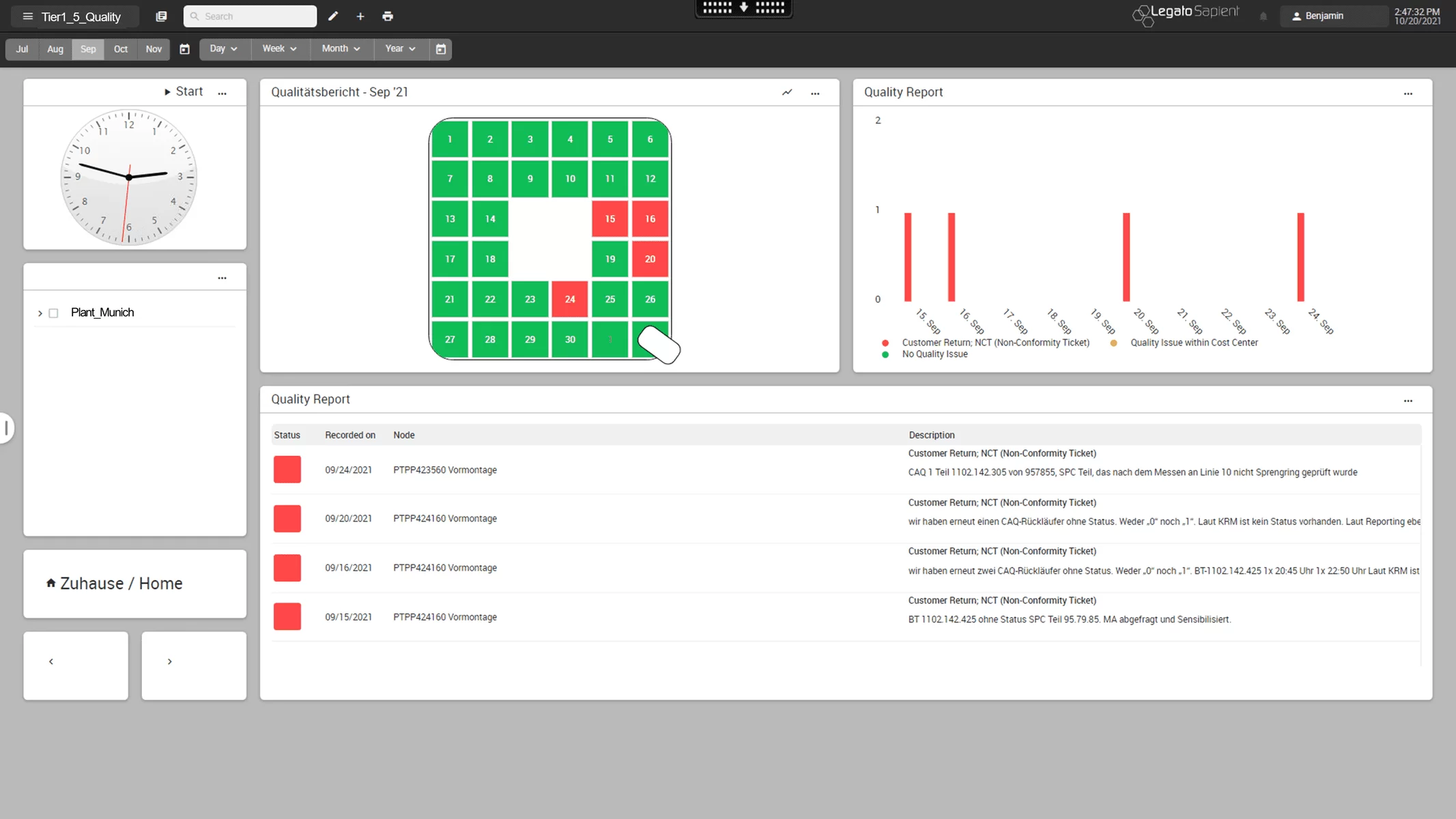Click the red bar at 20. Sep

coord(1126,257)
